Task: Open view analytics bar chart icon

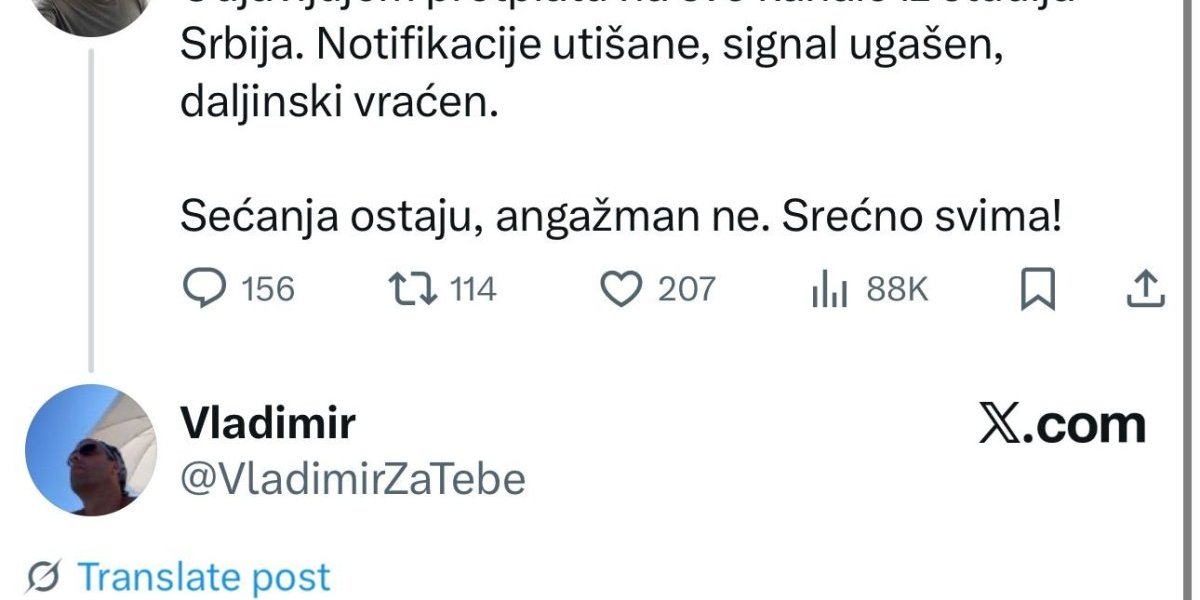Action: pyautogui.click(x=829, y=290)
